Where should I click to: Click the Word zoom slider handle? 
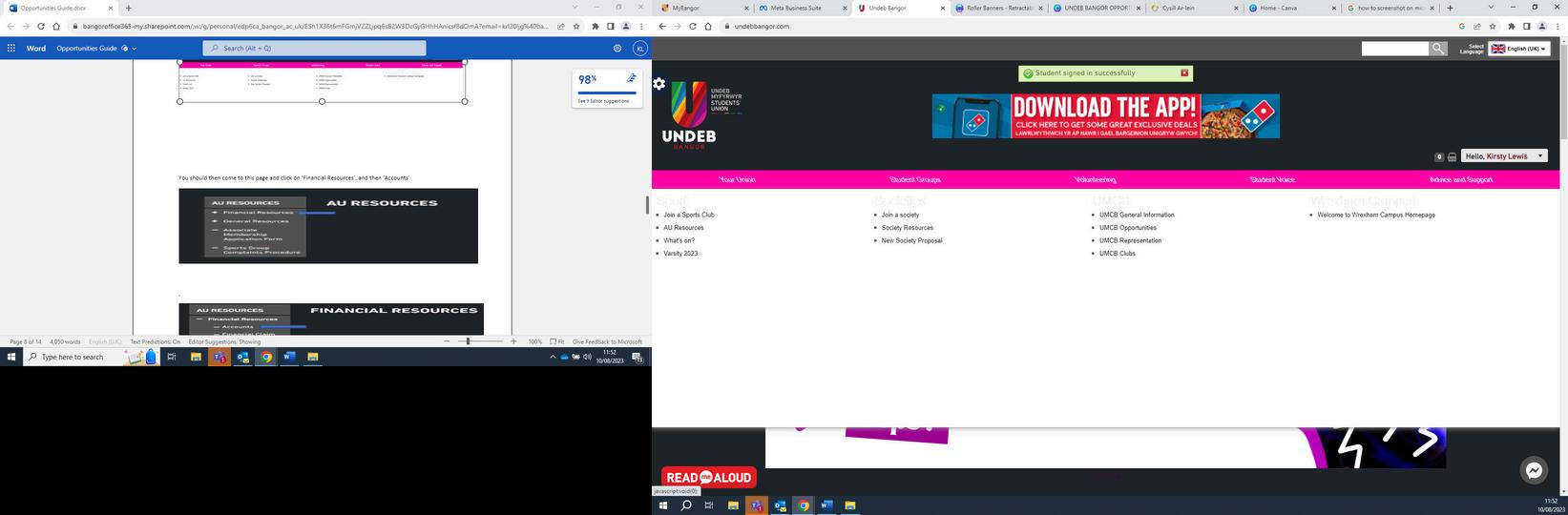tap(468, 341)
